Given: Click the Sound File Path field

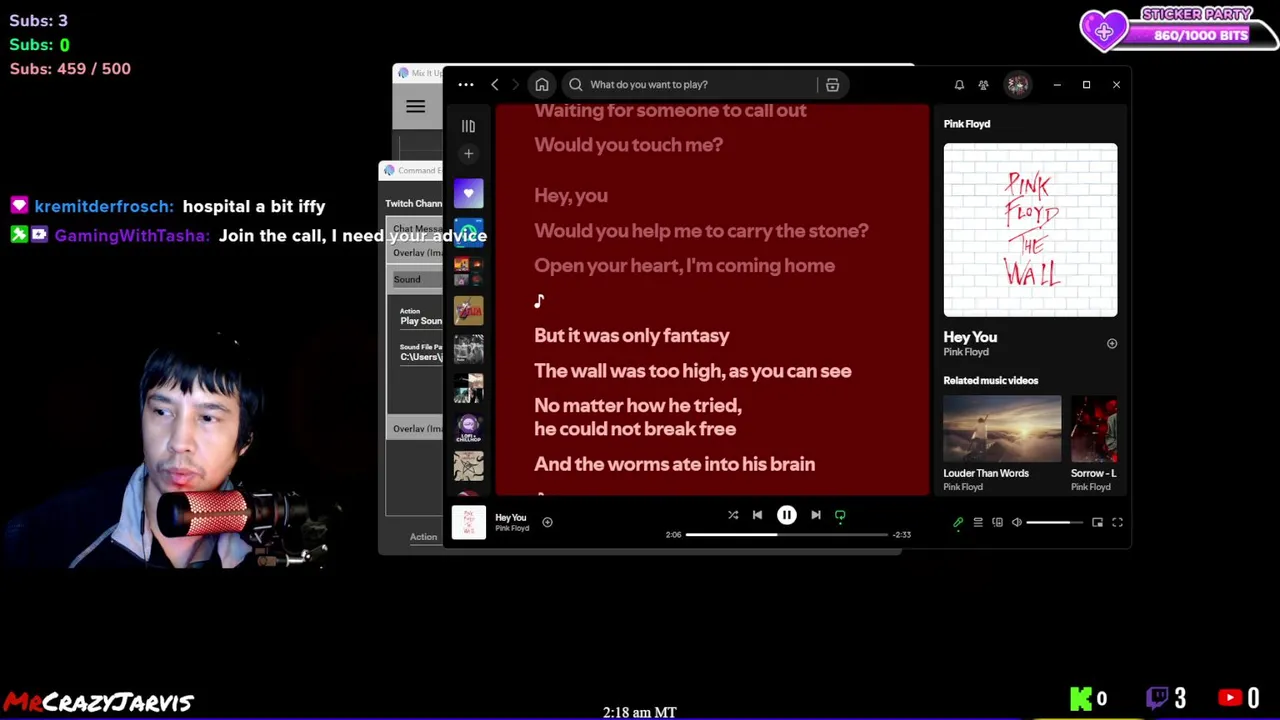Looking at the screenshot, I should pyautogui.click(x=421, y=357).
